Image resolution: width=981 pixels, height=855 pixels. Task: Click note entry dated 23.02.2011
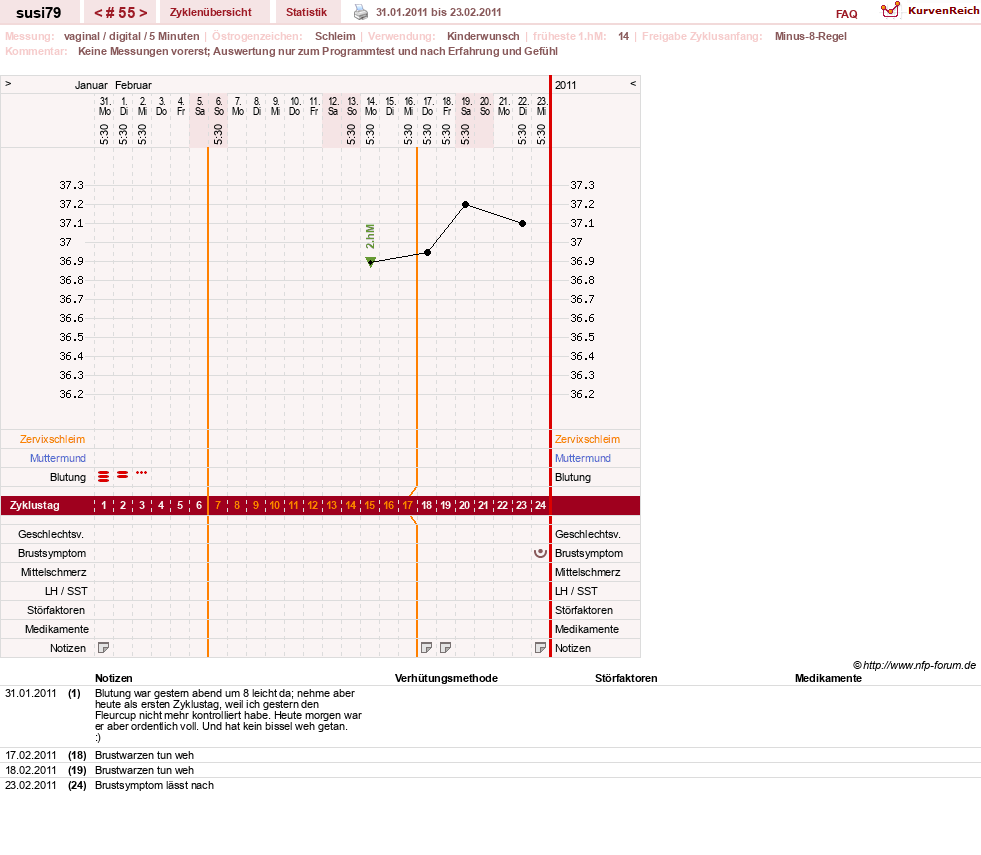[490, 785]
